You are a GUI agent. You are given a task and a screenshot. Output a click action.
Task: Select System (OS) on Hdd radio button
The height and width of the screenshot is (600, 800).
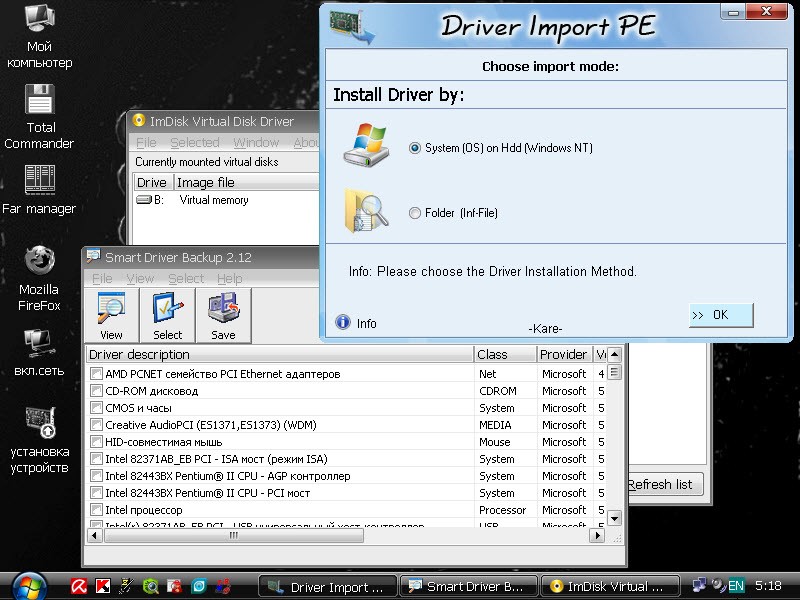[x=415, y=148]
